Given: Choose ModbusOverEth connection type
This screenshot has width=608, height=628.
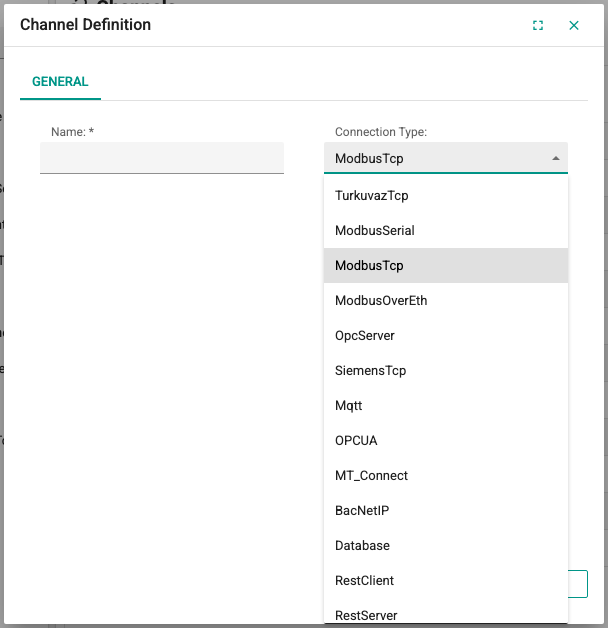Looking at the screenshot, I should pyautogui.click(x=446, y=300).
